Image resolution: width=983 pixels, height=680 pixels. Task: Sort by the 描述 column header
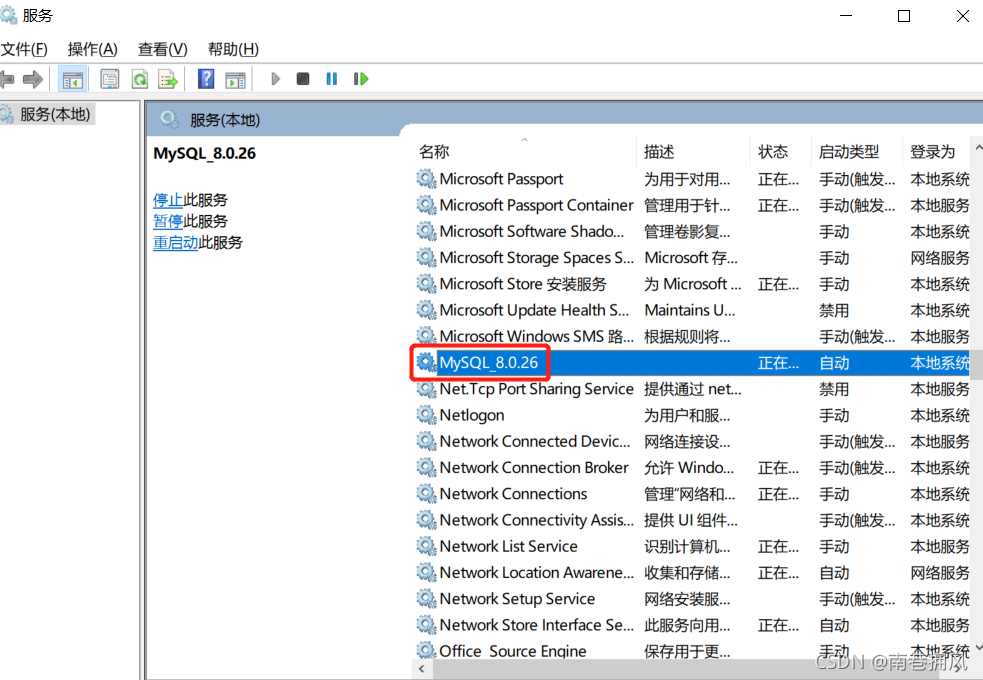(x=693, y=152)
